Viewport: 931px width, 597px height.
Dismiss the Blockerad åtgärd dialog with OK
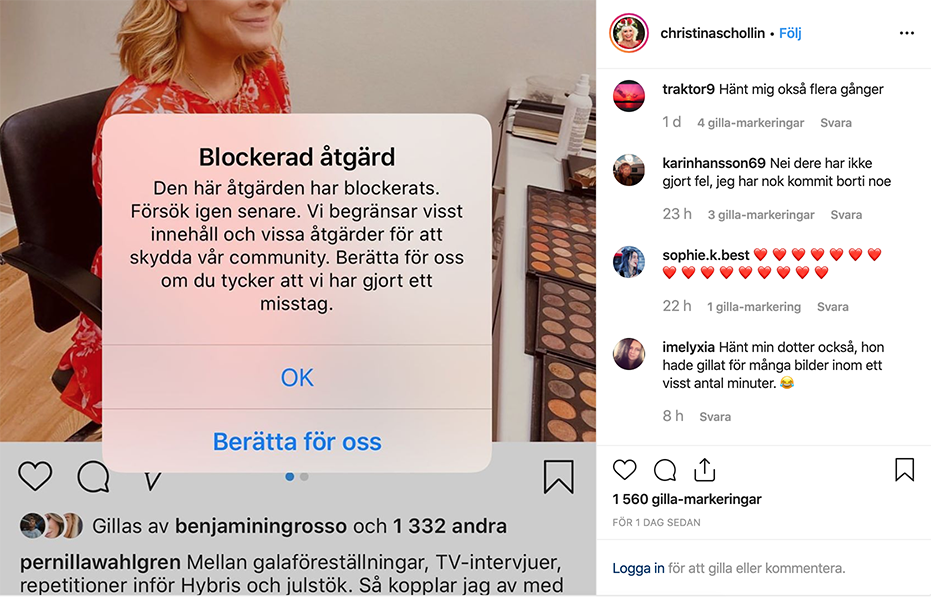point(297,377)
